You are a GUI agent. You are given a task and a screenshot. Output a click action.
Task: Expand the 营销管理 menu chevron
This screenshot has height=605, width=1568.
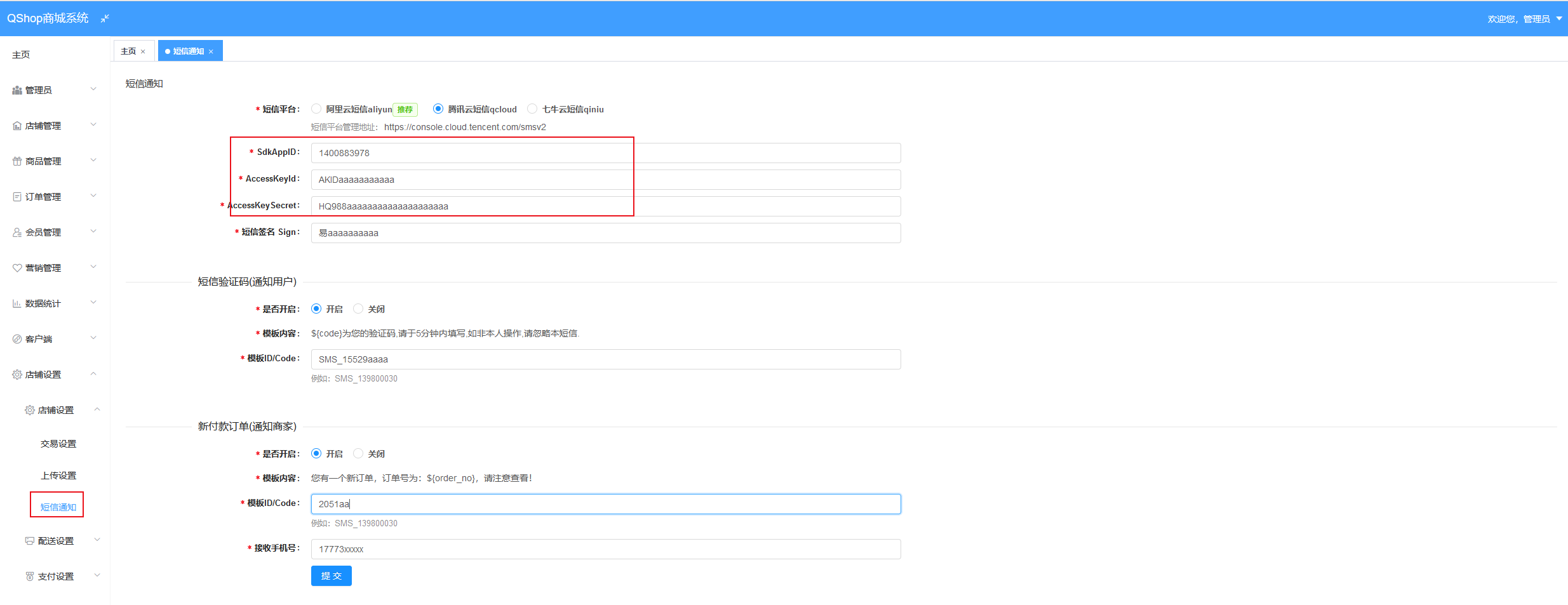click(93, 267)
